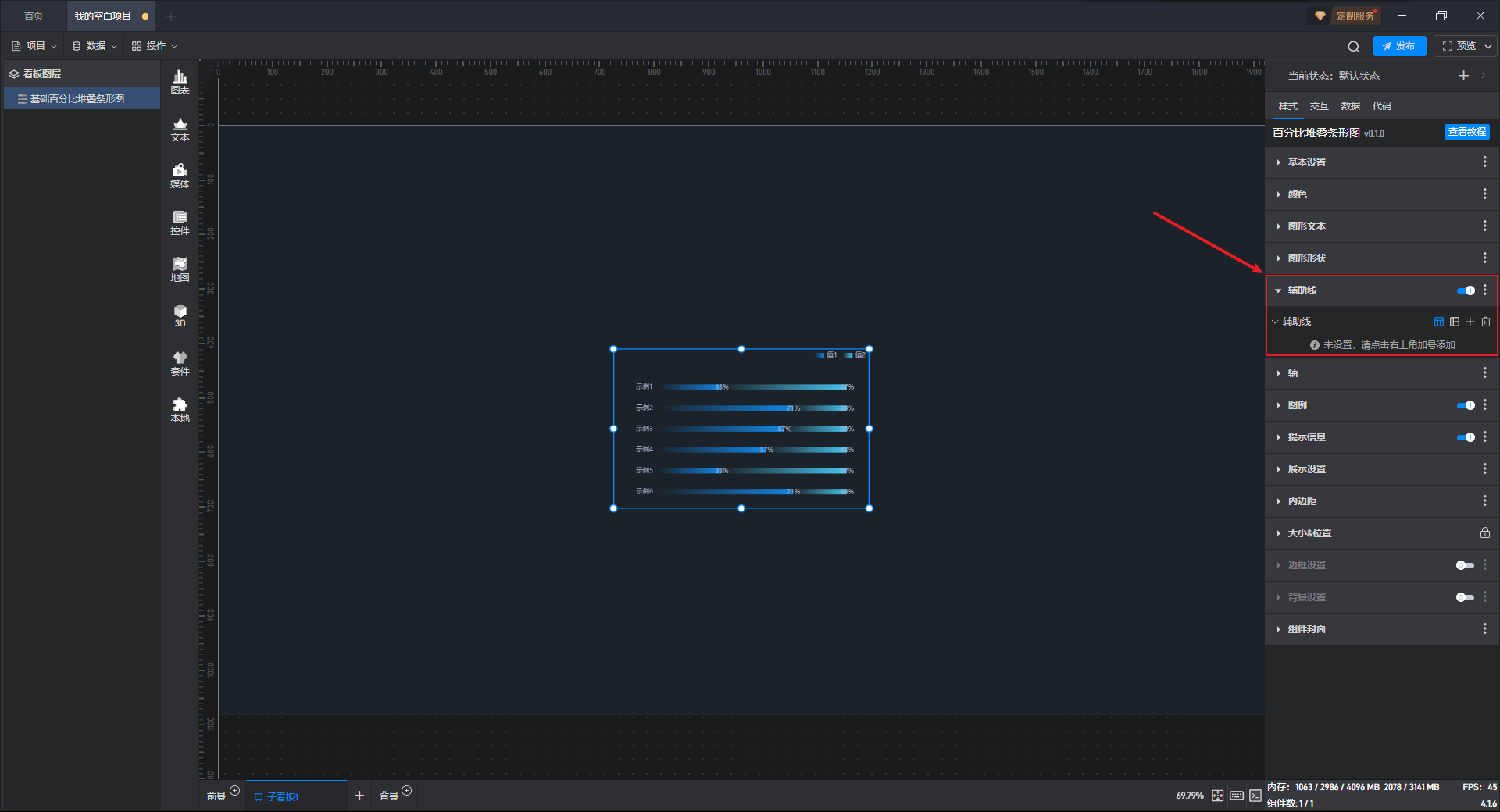This screenshot has height=812, width=1500.
Task: Switch to the 数据 tab in properties panel
Action: (x=1350, y=106)
